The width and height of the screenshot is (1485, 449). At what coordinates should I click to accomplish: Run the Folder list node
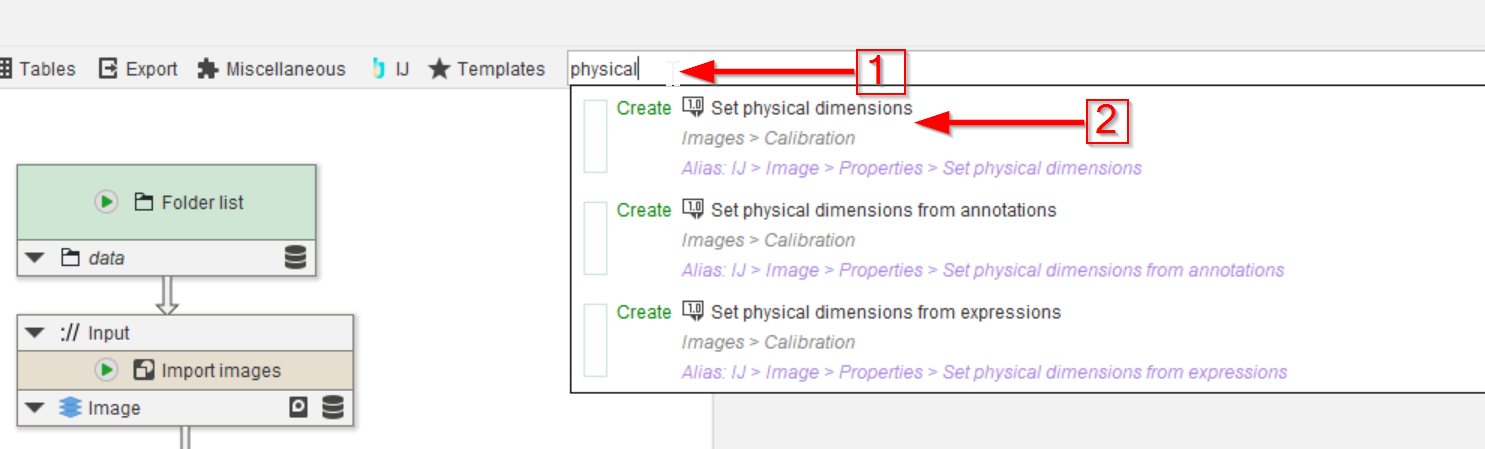(x=106, y=202)
